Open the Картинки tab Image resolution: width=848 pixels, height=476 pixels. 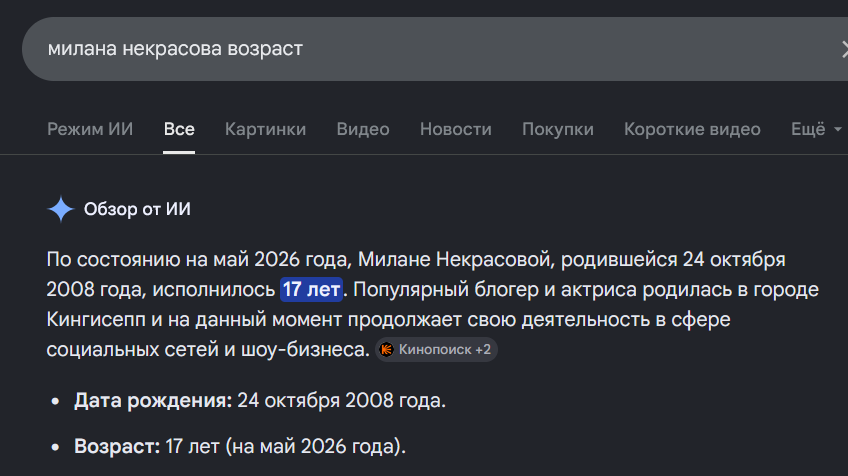tap(266, 129)
